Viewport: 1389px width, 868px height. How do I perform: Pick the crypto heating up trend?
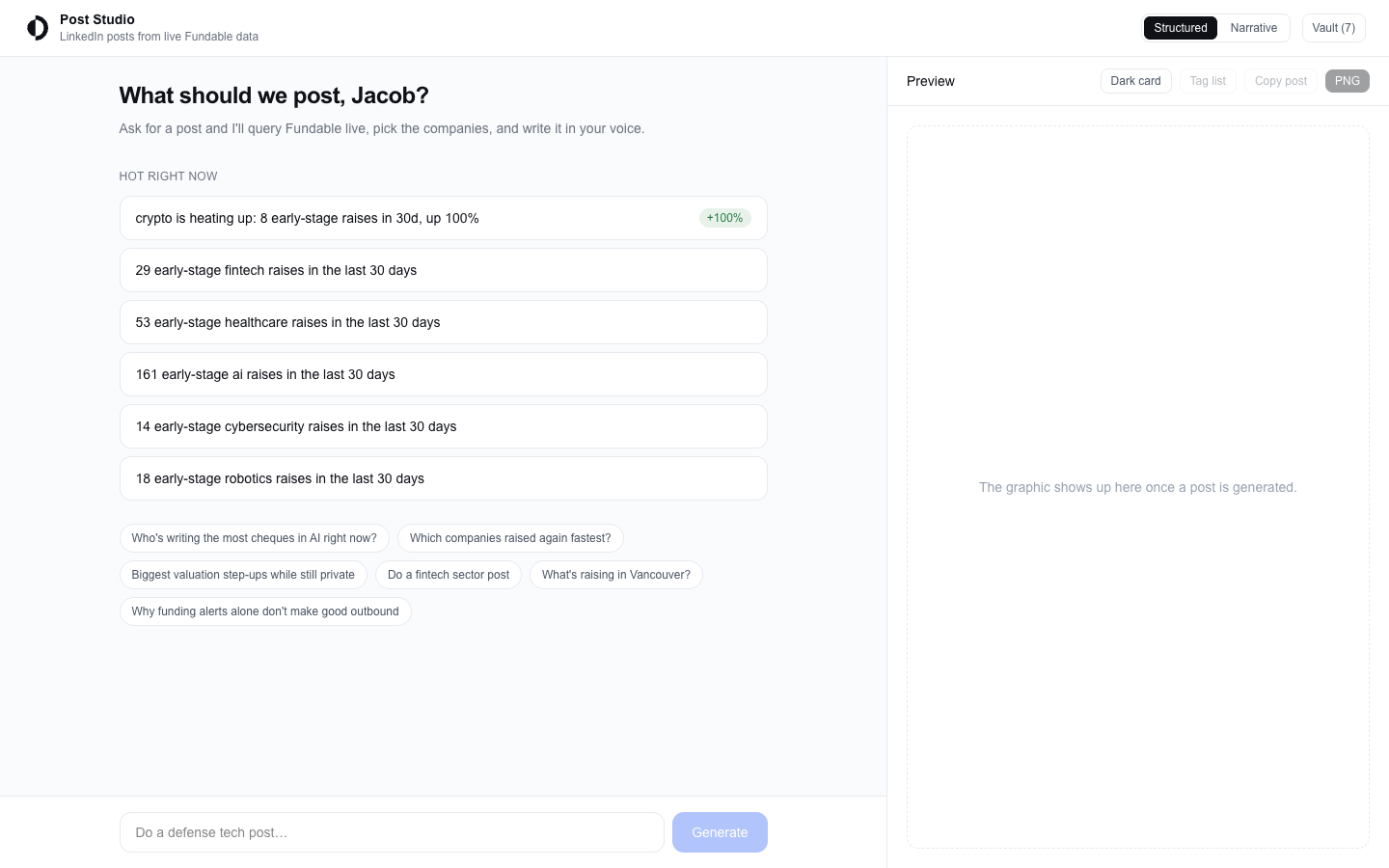click(444, 218)
